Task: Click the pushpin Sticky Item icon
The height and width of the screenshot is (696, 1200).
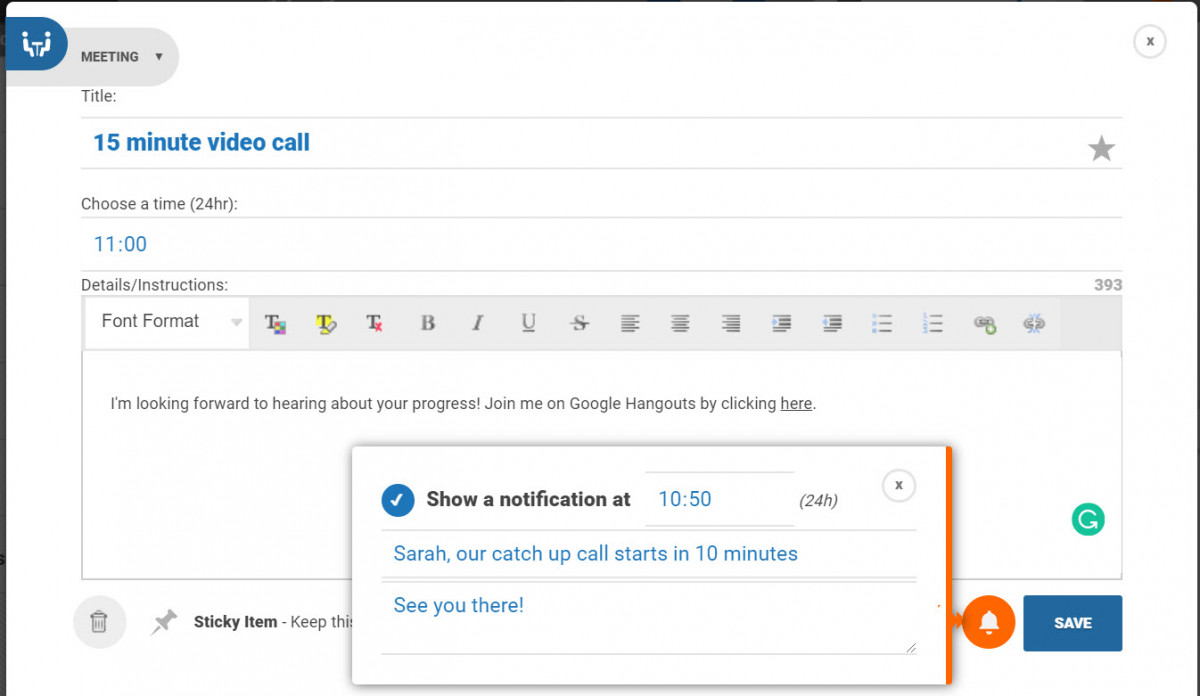Action: pos(164,622)
